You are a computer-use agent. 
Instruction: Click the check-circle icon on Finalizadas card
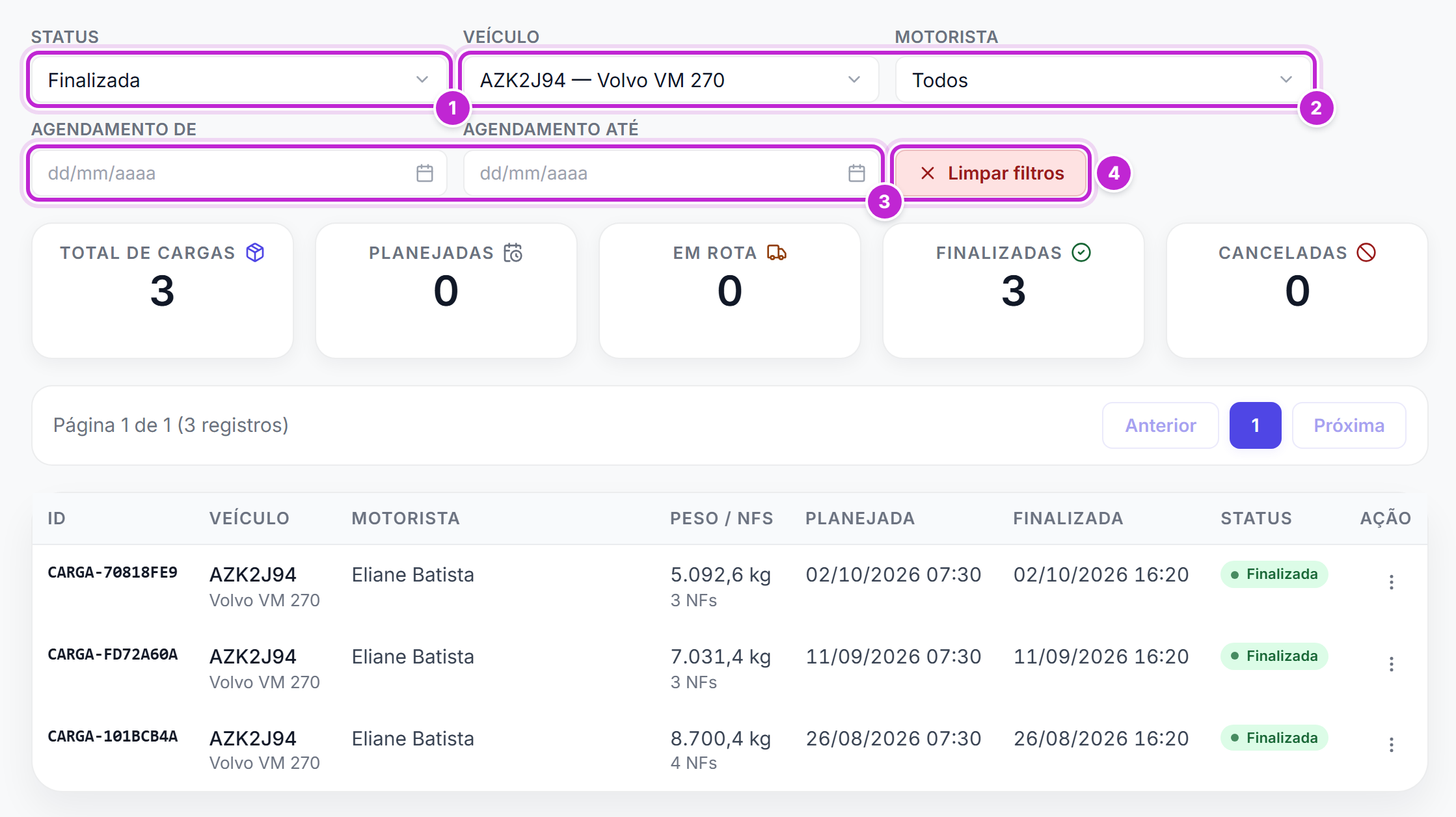click(1081, 252)
